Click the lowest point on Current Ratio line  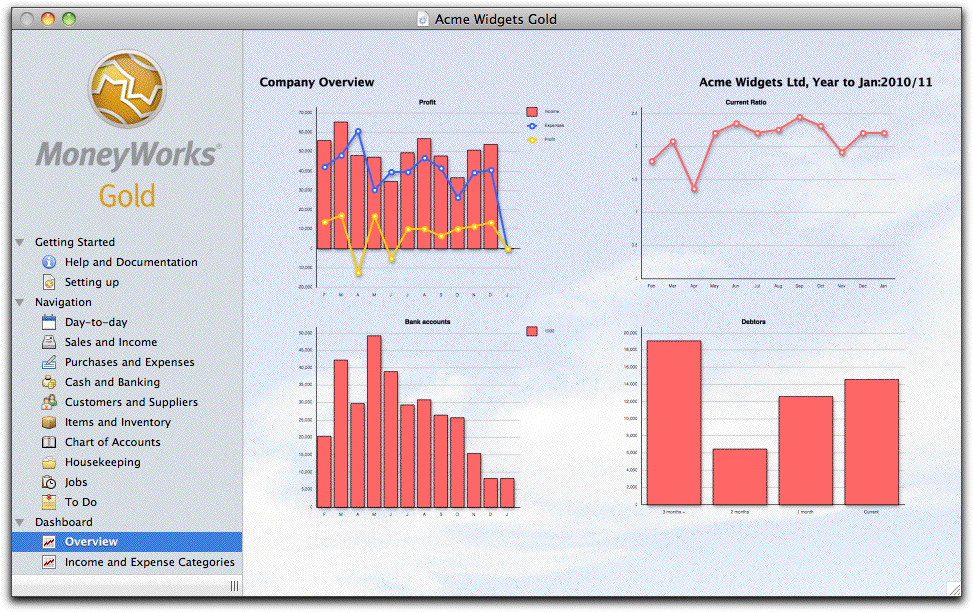pyautogui.click(x=694, y=189)
